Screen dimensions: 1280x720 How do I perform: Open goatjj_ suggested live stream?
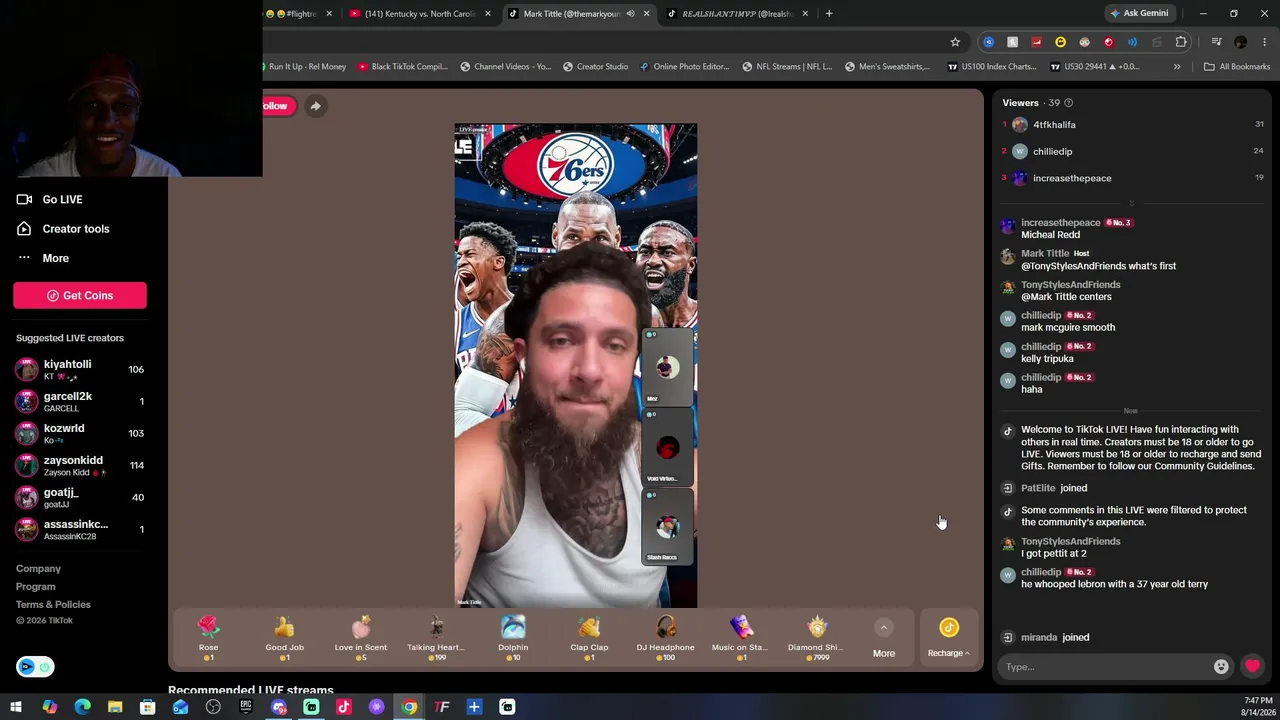coord(80,497)
